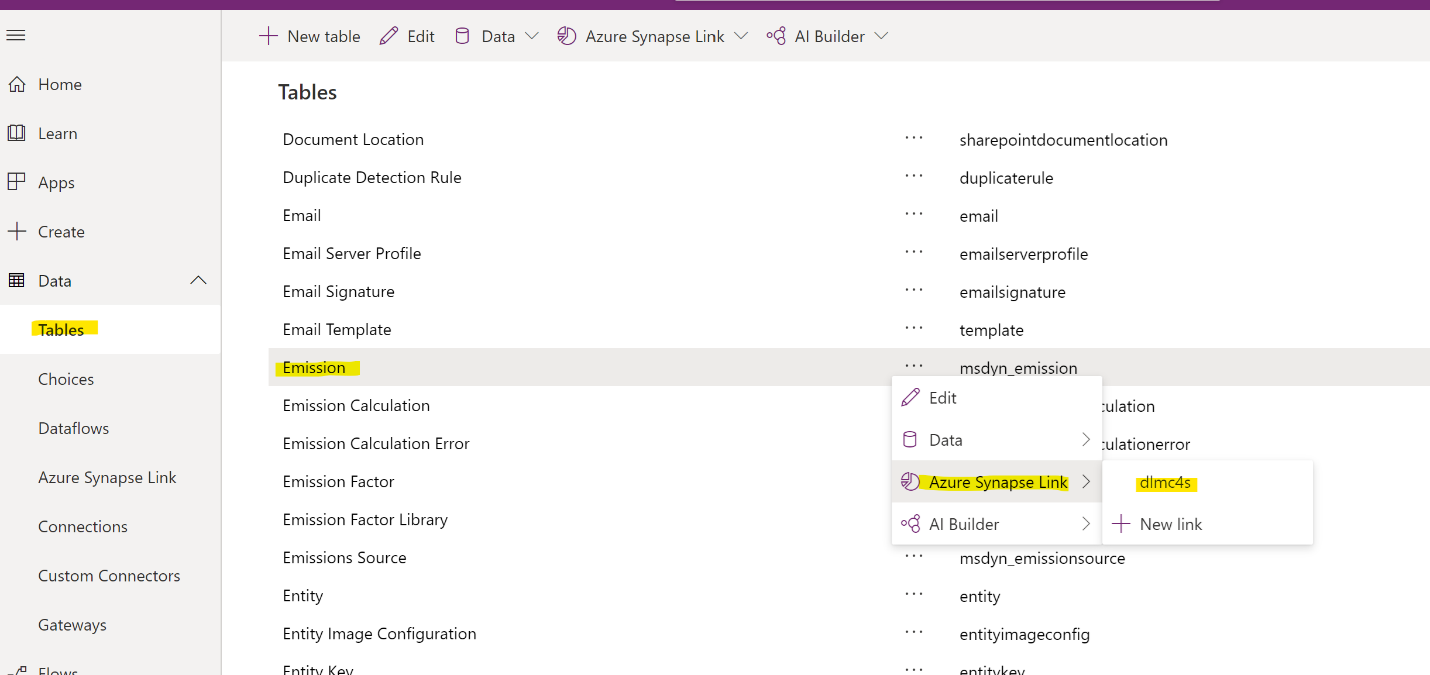Select New link in the submenu
Image resolution: width=1430 pixels, height=675 pixels.
[1207, 524]
